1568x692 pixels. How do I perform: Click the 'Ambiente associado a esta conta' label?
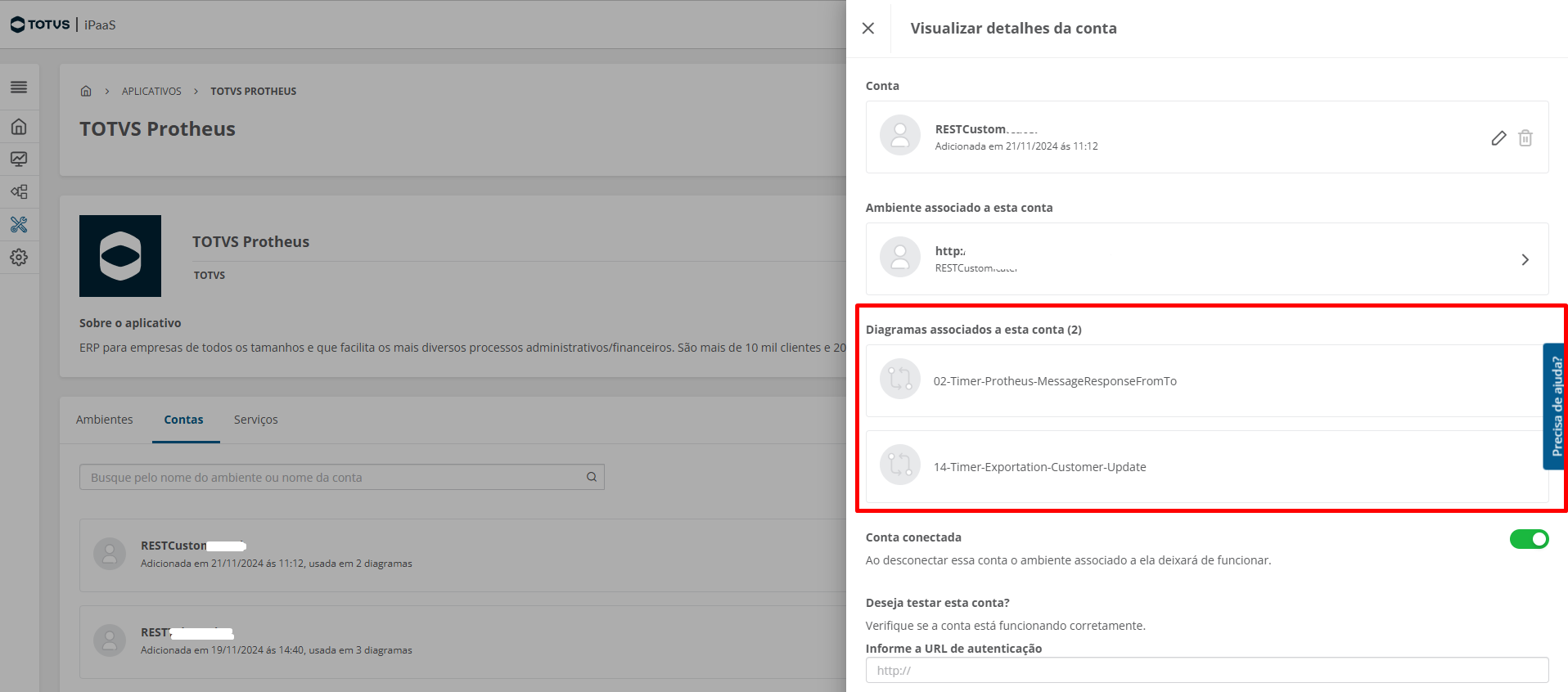959,208
